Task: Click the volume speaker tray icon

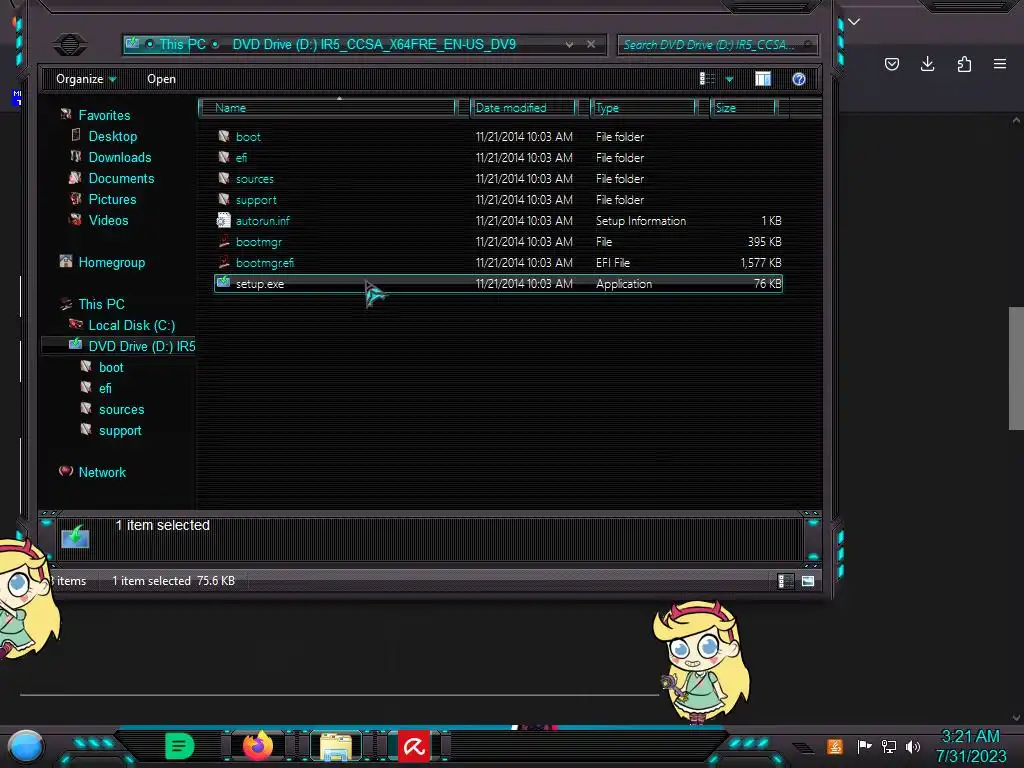Action: [913, 746]
